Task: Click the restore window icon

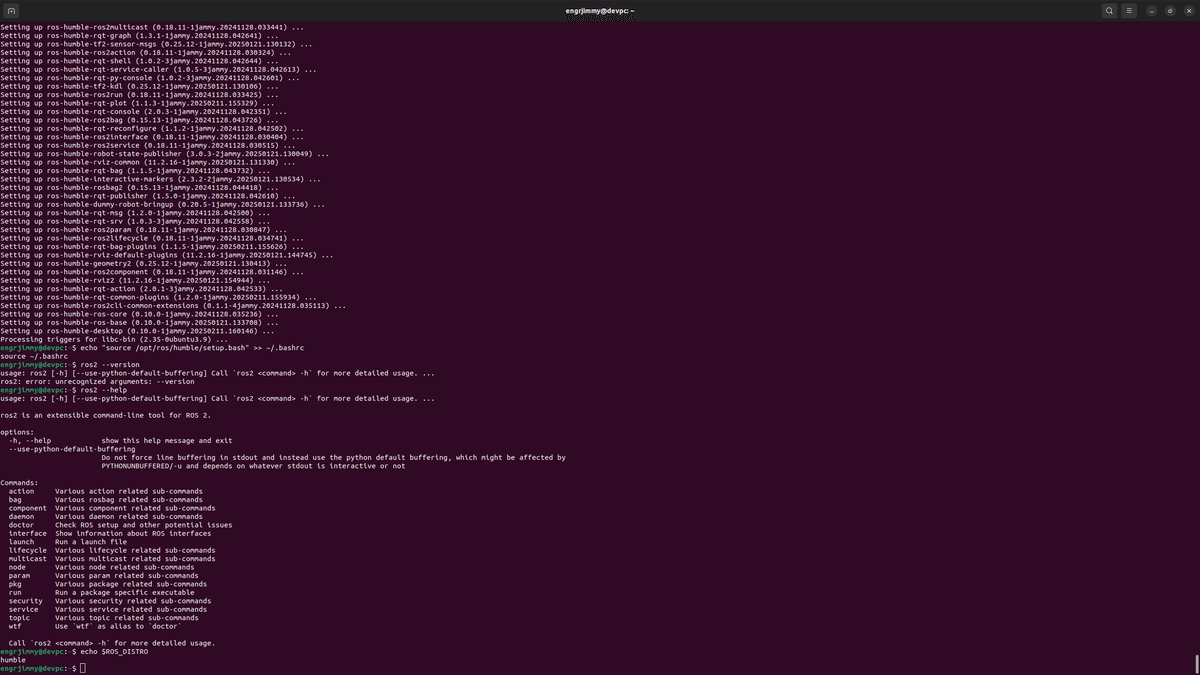Action: click(1170, 10)
